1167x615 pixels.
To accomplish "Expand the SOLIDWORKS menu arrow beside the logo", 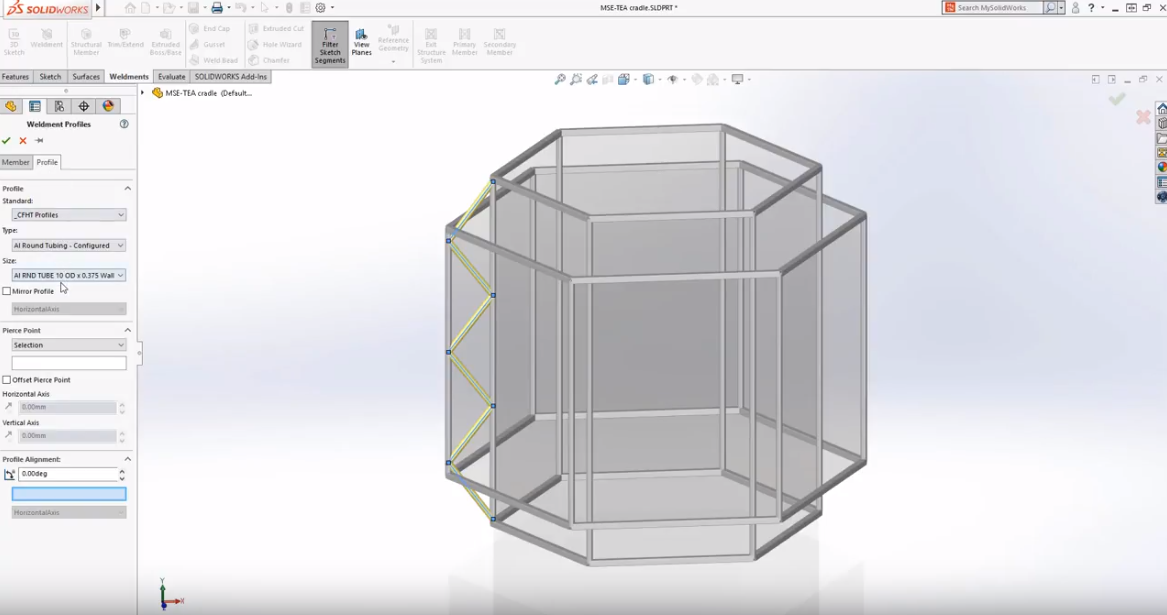I will tap(98, 8).
